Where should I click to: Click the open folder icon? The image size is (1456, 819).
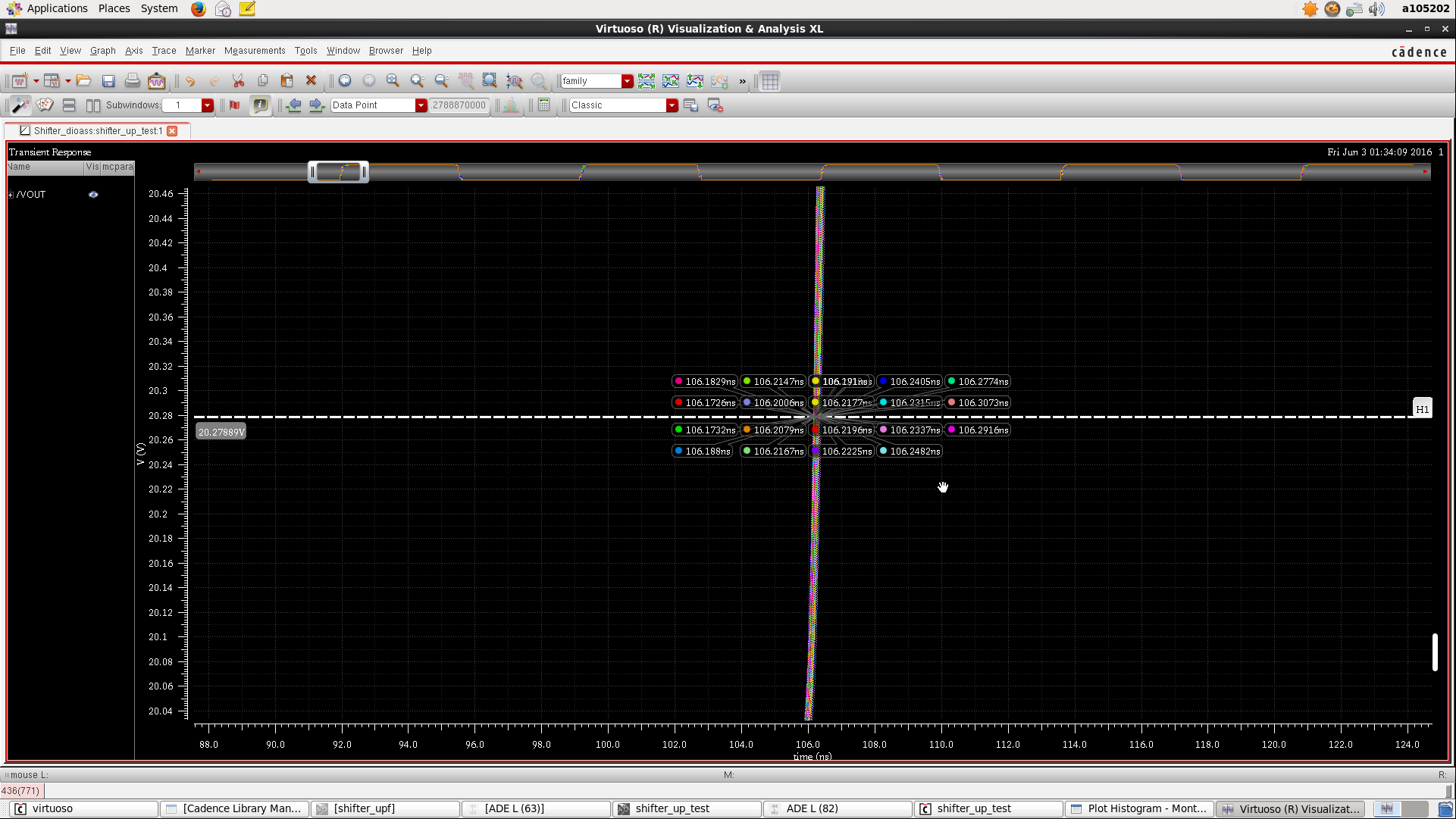click(x=84, y=81)
